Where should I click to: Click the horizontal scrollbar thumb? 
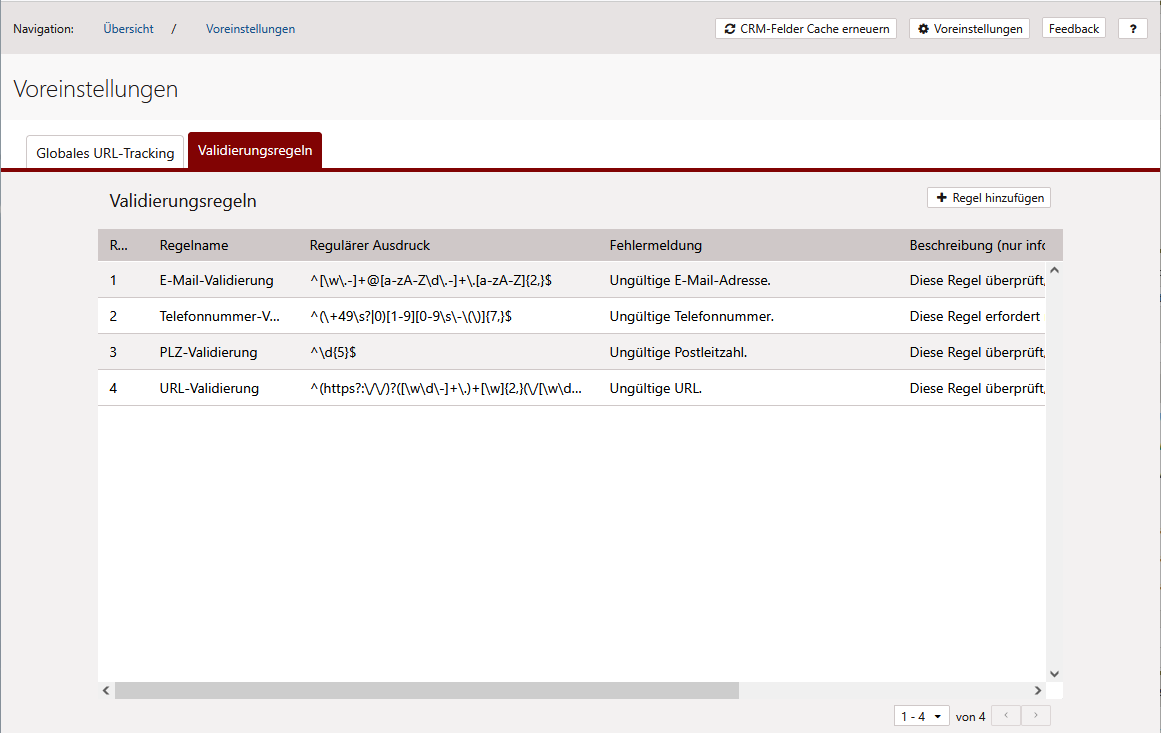(426, 690)
